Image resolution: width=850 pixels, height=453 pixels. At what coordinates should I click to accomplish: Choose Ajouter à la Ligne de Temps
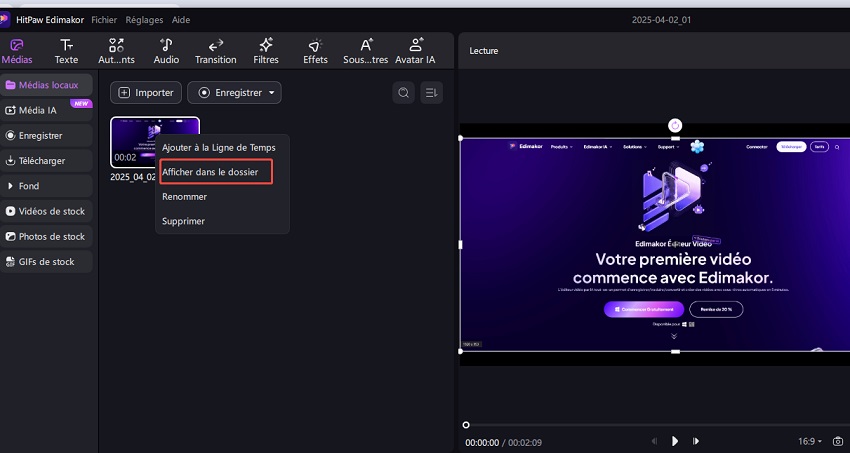(219, 147)
